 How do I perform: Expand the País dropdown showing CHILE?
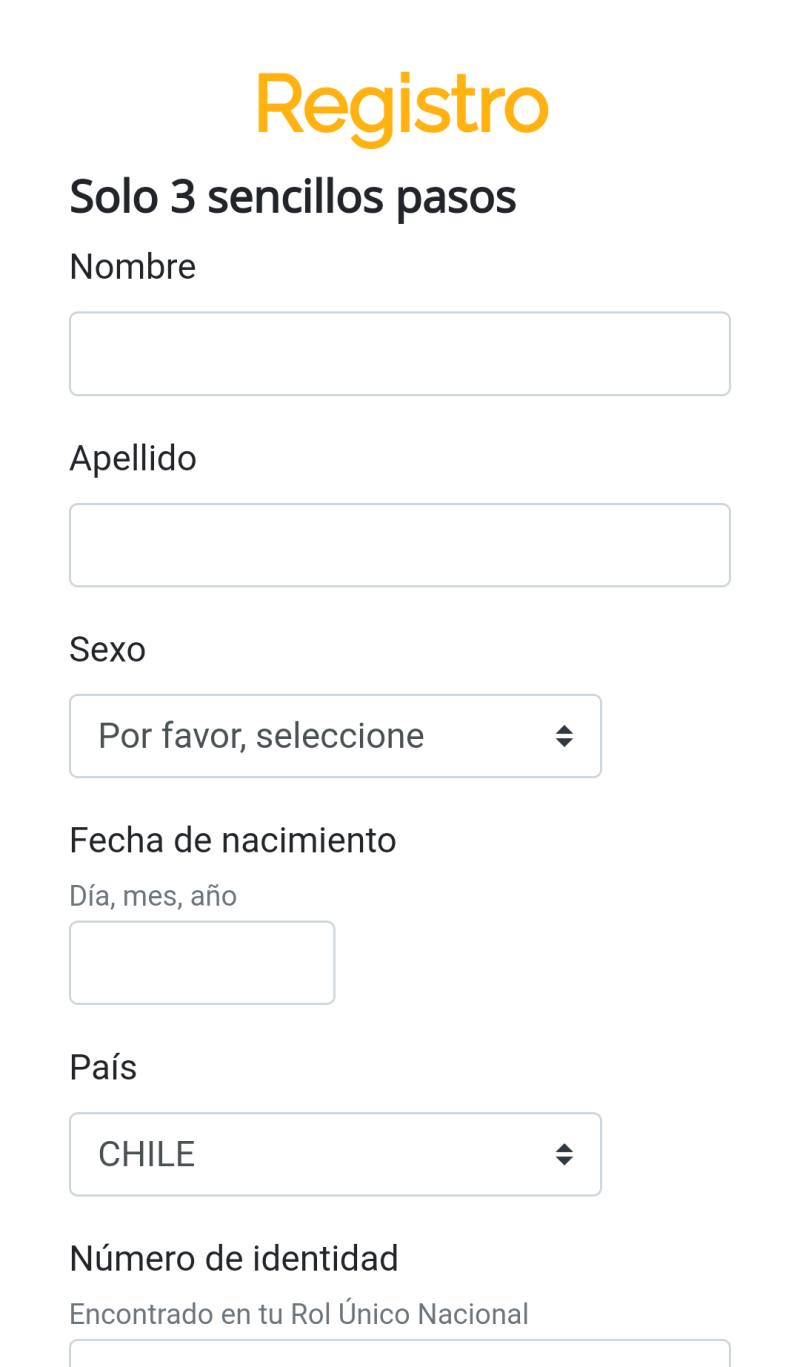coord(335,1154)
